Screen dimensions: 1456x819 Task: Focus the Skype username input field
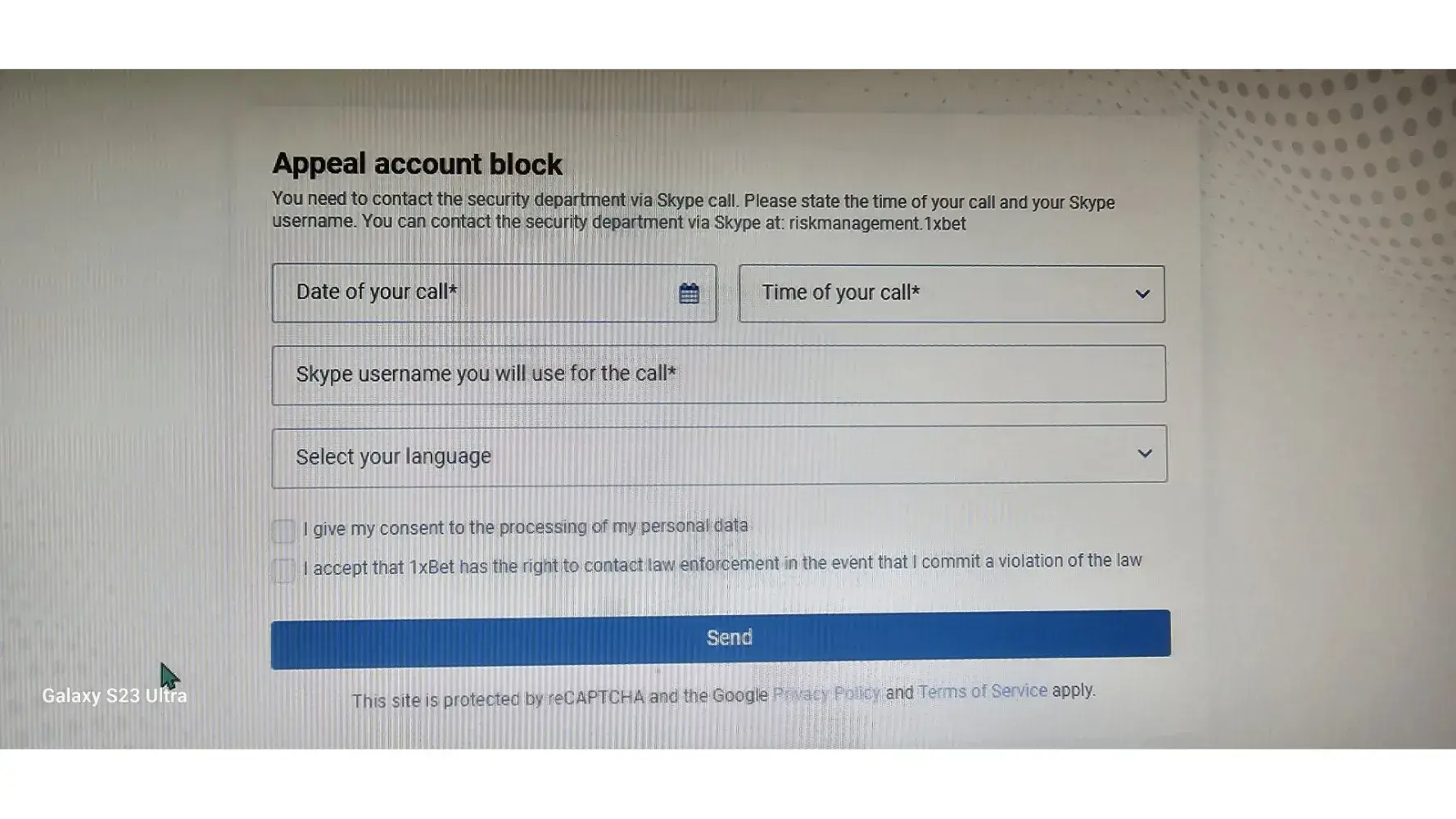click(718, 374)
